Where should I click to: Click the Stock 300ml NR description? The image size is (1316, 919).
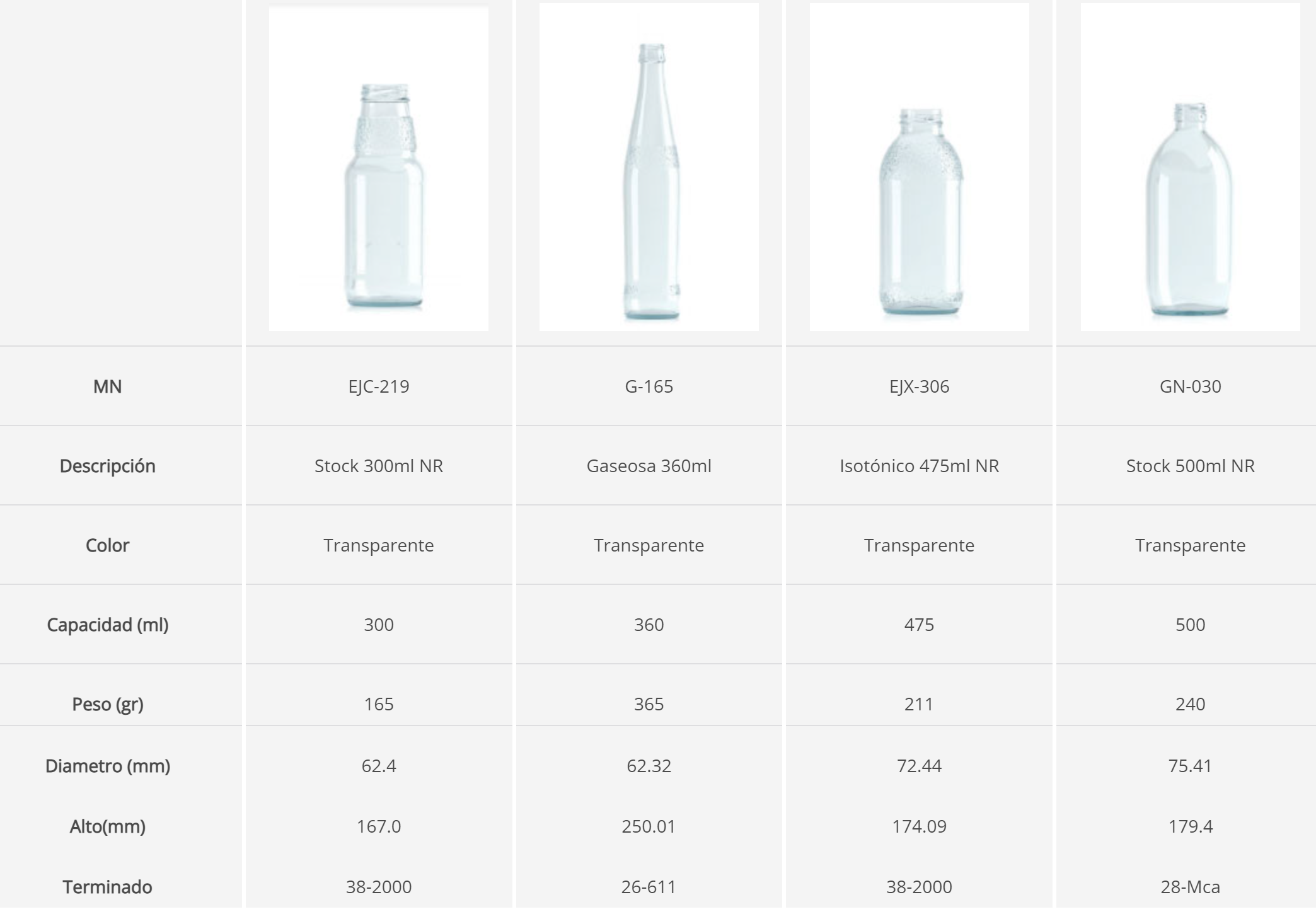pyautogui.click(x=378, y=466)
